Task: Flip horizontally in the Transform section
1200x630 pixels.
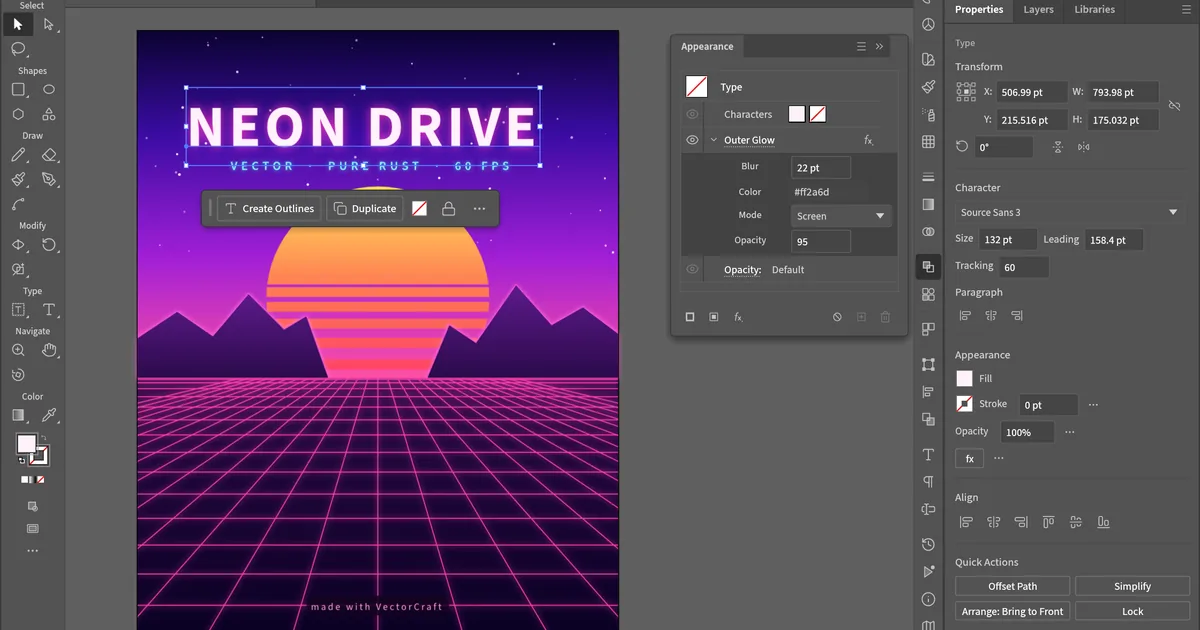Action: pyautogui.click(x=1084, y=147)
